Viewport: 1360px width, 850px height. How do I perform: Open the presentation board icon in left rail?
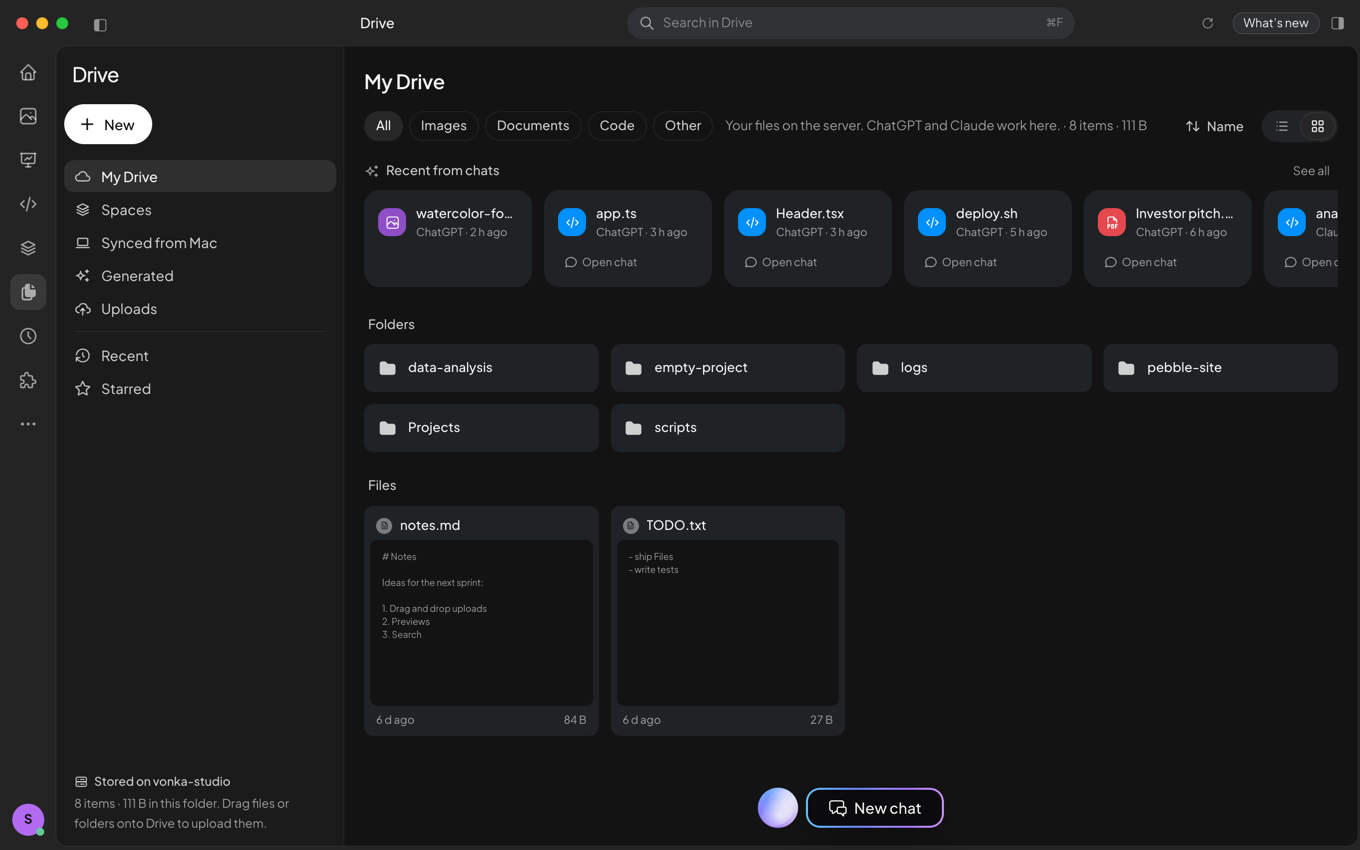click(28, 160)
